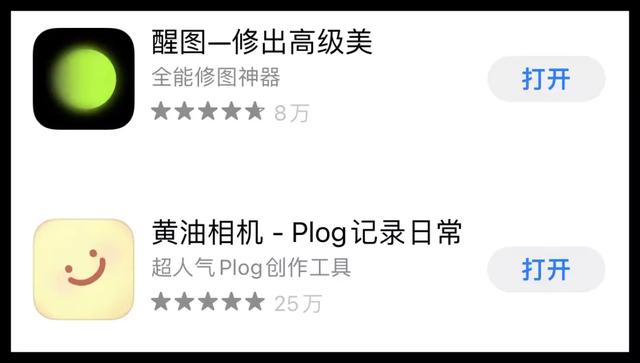The image size is (640, 363).
Task: Tap the 黄油相机 smiley face app icon
Action: (84, 269)
